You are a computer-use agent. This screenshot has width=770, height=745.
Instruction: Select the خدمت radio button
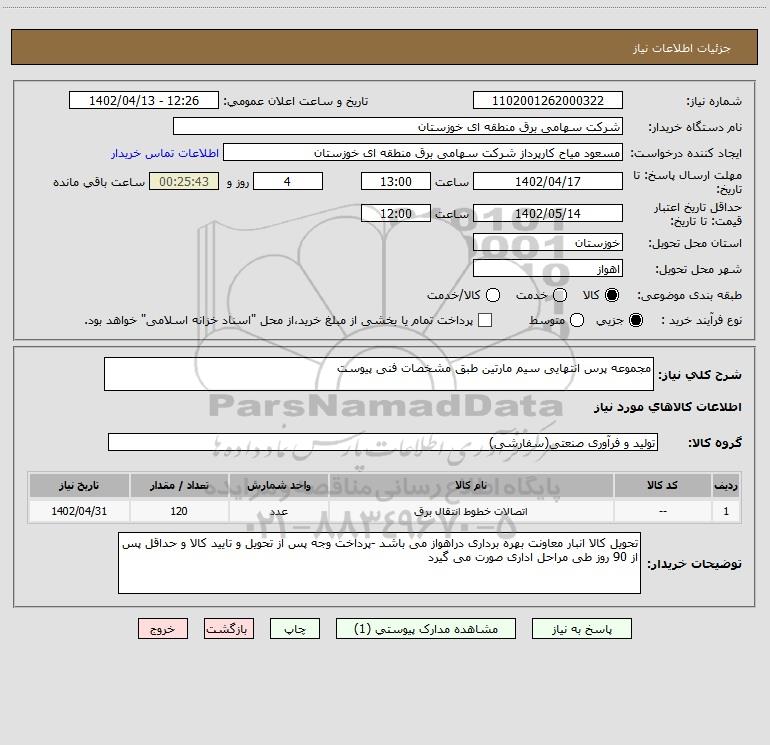(560, 295)
